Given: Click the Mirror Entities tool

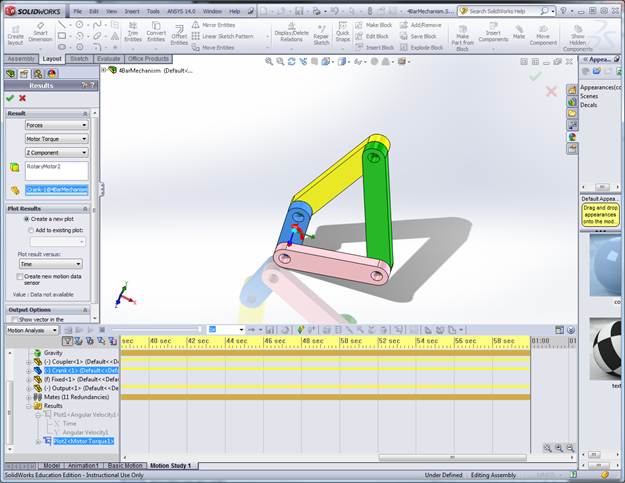Looking at the screenshot, I should (213, 25).
